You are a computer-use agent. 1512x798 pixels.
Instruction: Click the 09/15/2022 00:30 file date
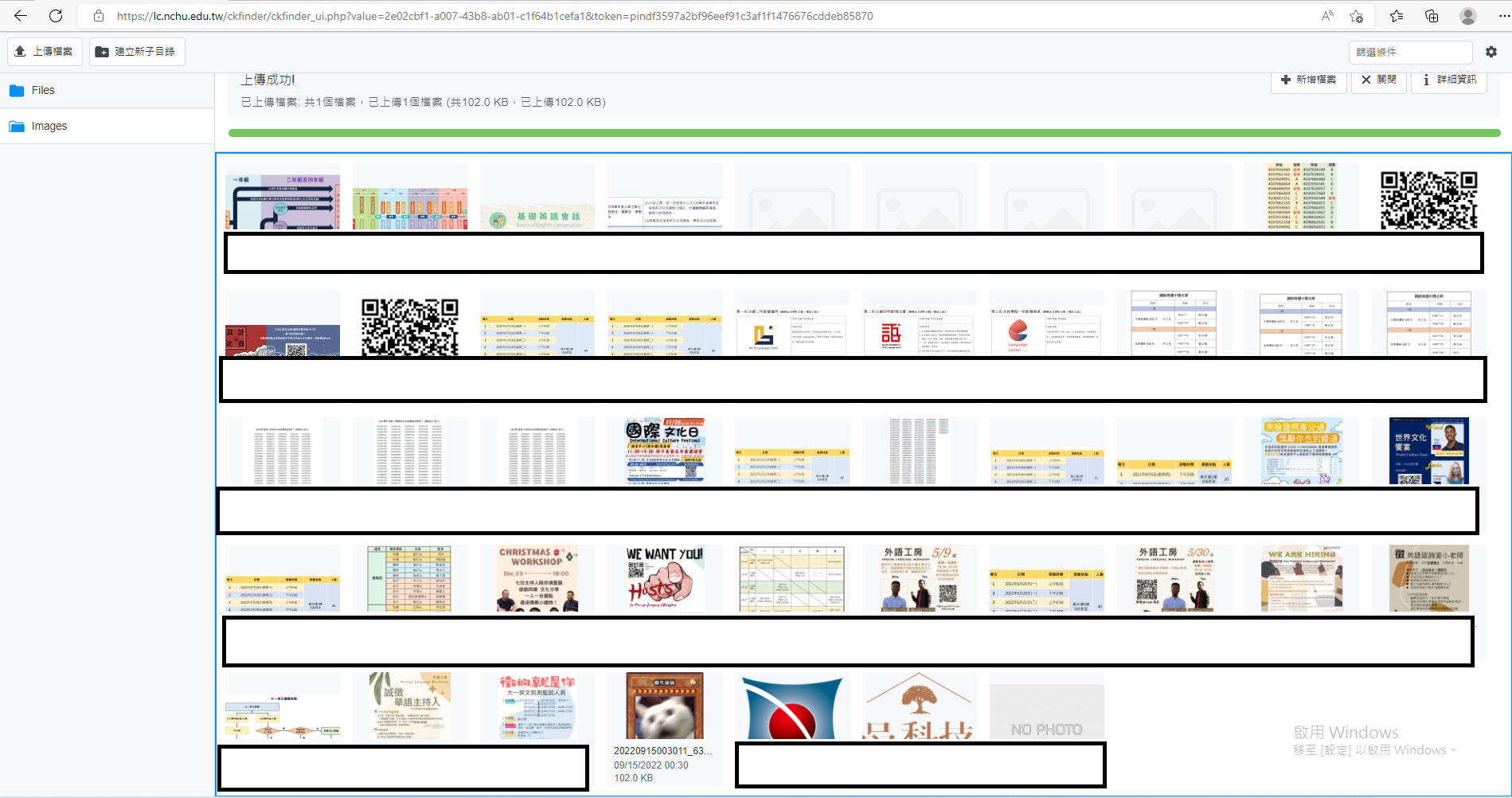(x=651, y=765)
